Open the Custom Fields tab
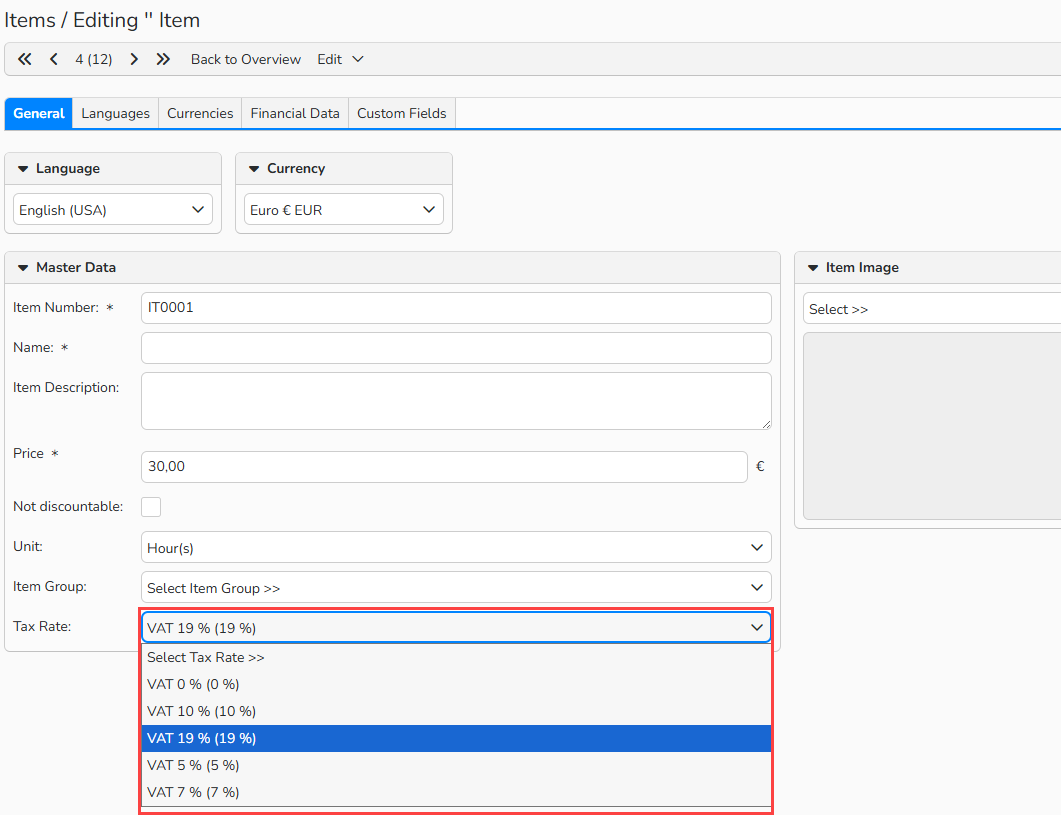The height and width of the screenshot is (815, 1061). (401, 114)
